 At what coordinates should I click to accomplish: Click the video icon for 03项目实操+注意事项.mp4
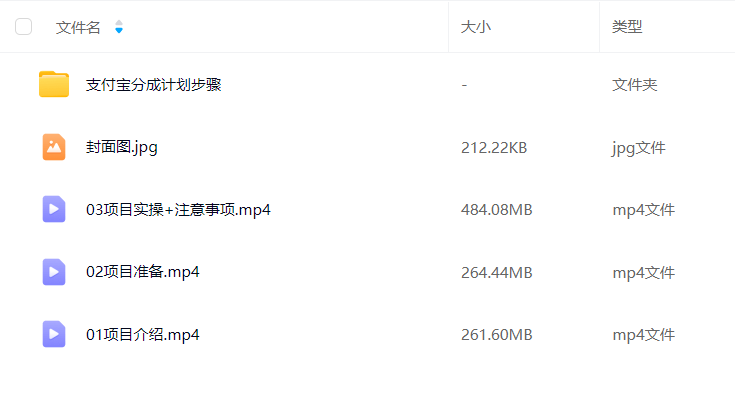tap(54, 209)
